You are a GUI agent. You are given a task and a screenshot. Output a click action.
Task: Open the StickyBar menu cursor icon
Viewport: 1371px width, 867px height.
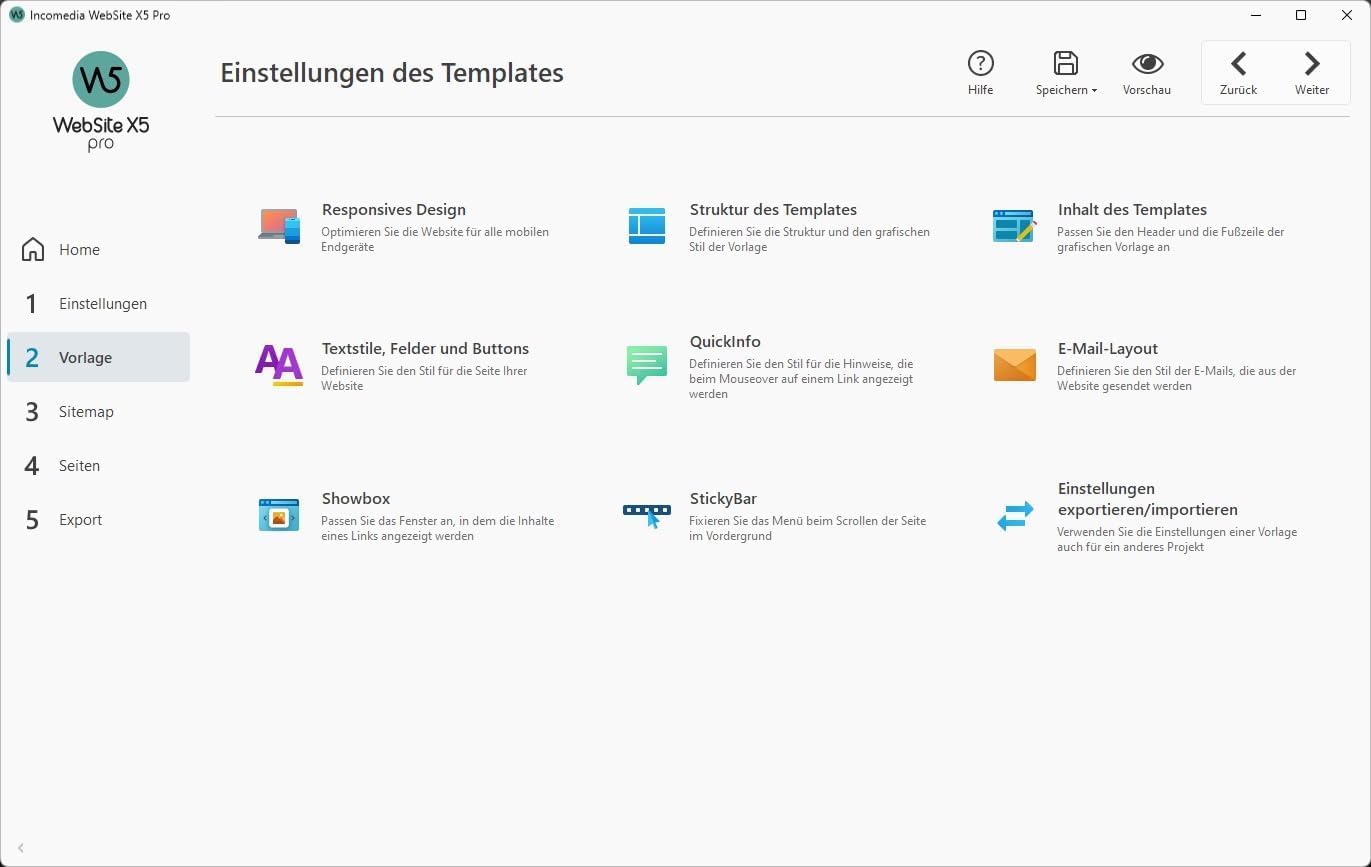pos(646,515)
